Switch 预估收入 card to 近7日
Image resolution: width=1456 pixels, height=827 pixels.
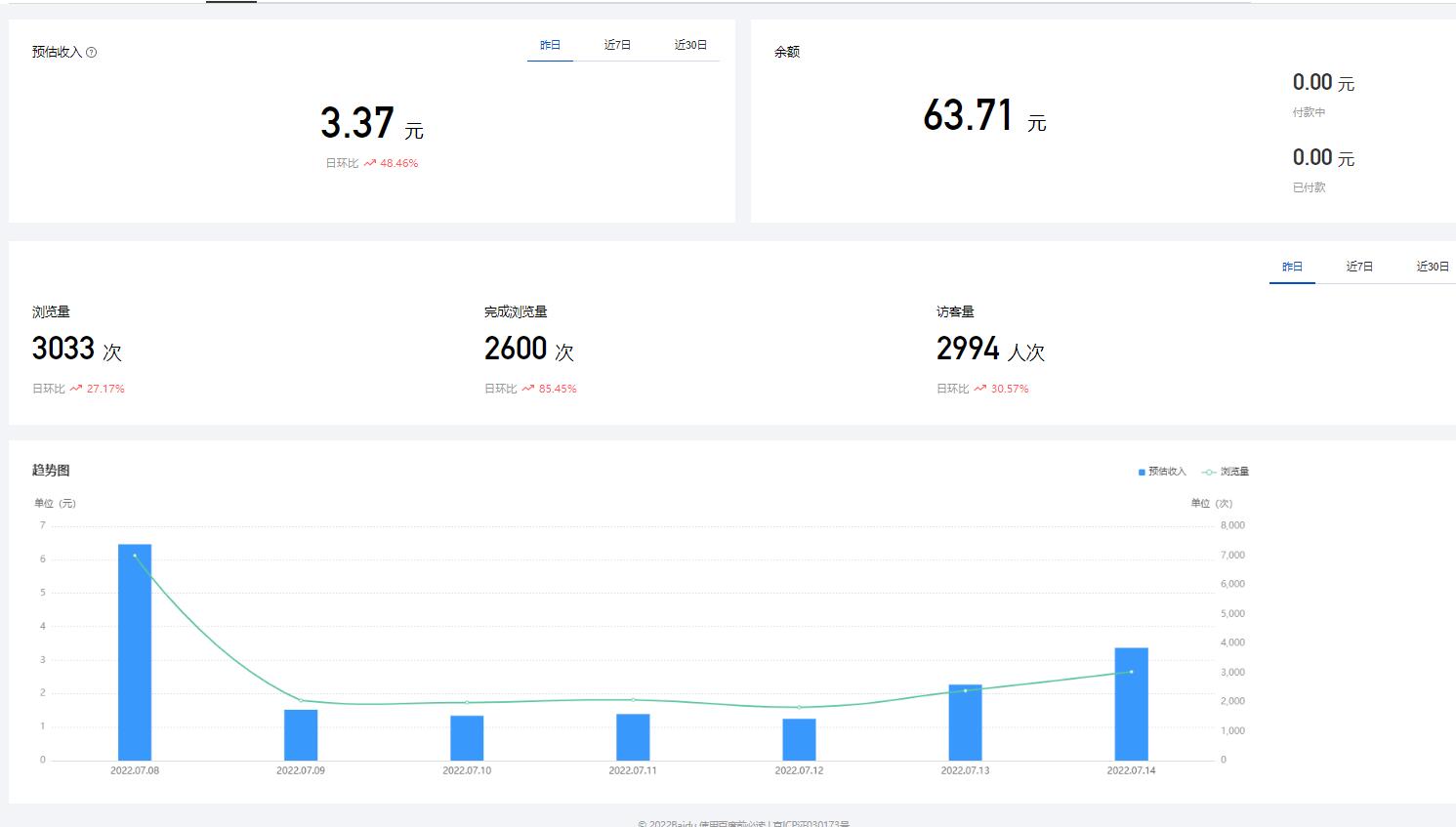click(617, 46)
